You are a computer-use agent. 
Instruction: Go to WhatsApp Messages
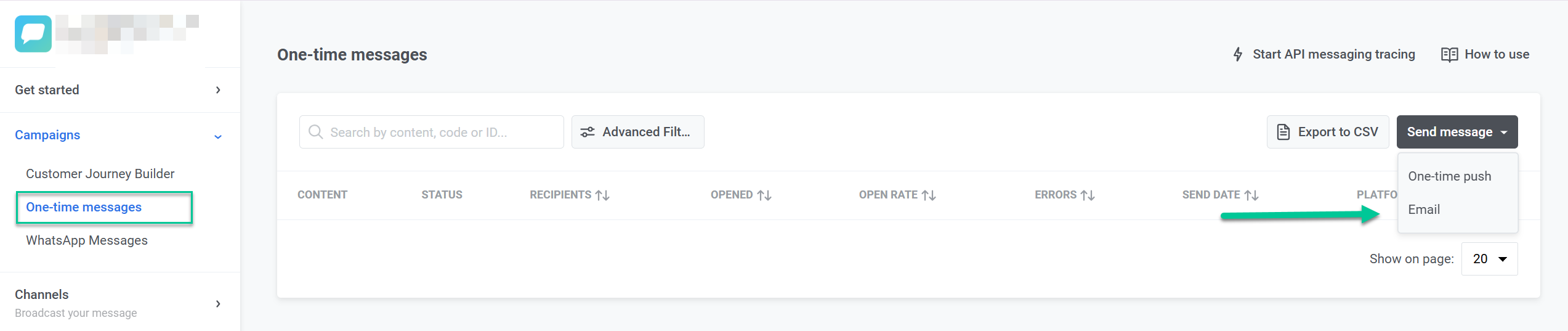87,240
